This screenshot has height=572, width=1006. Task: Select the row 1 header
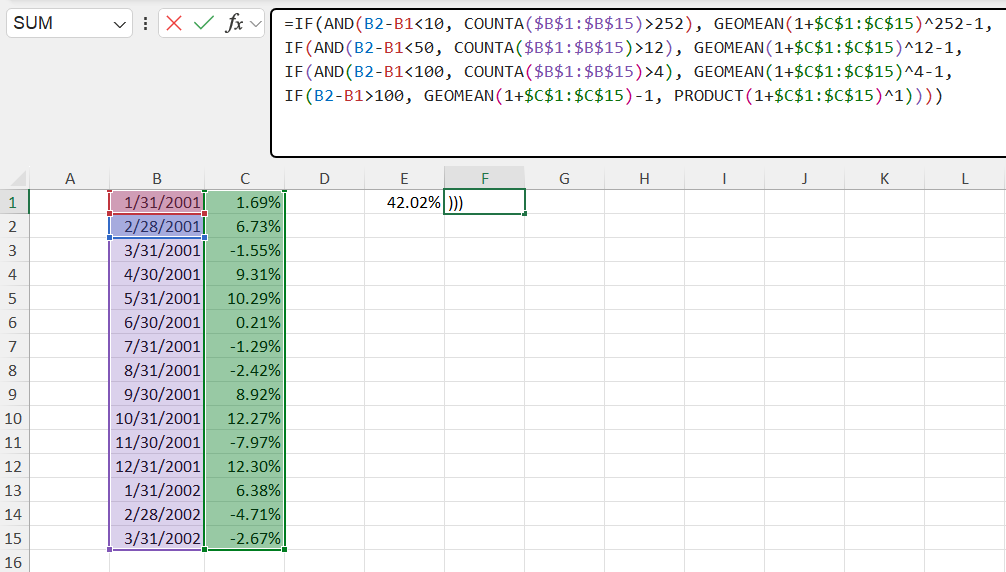(x=14, y=202)
